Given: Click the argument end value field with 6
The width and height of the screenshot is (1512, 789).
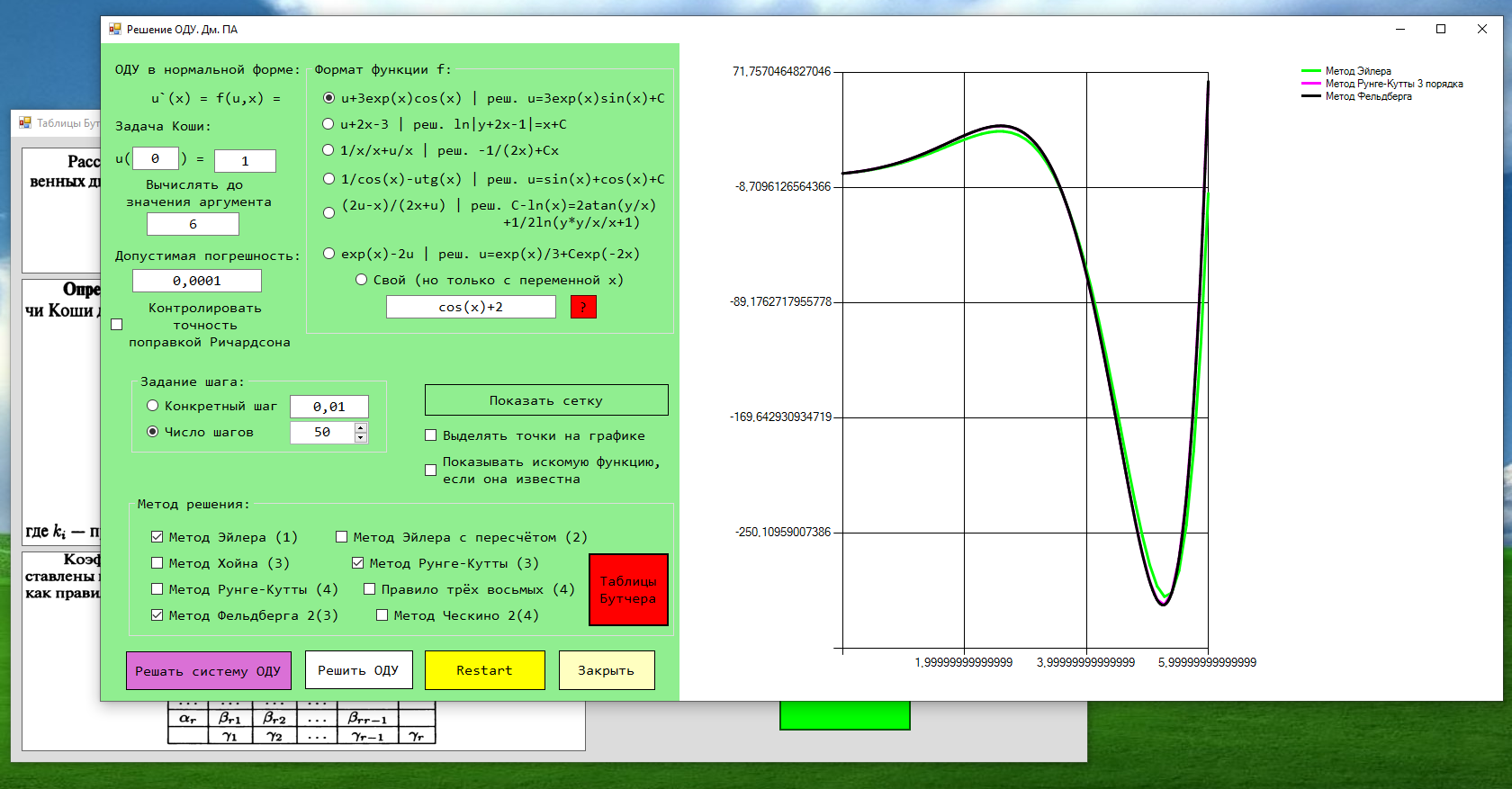Looking at the screenshot, I should (193, 224).
